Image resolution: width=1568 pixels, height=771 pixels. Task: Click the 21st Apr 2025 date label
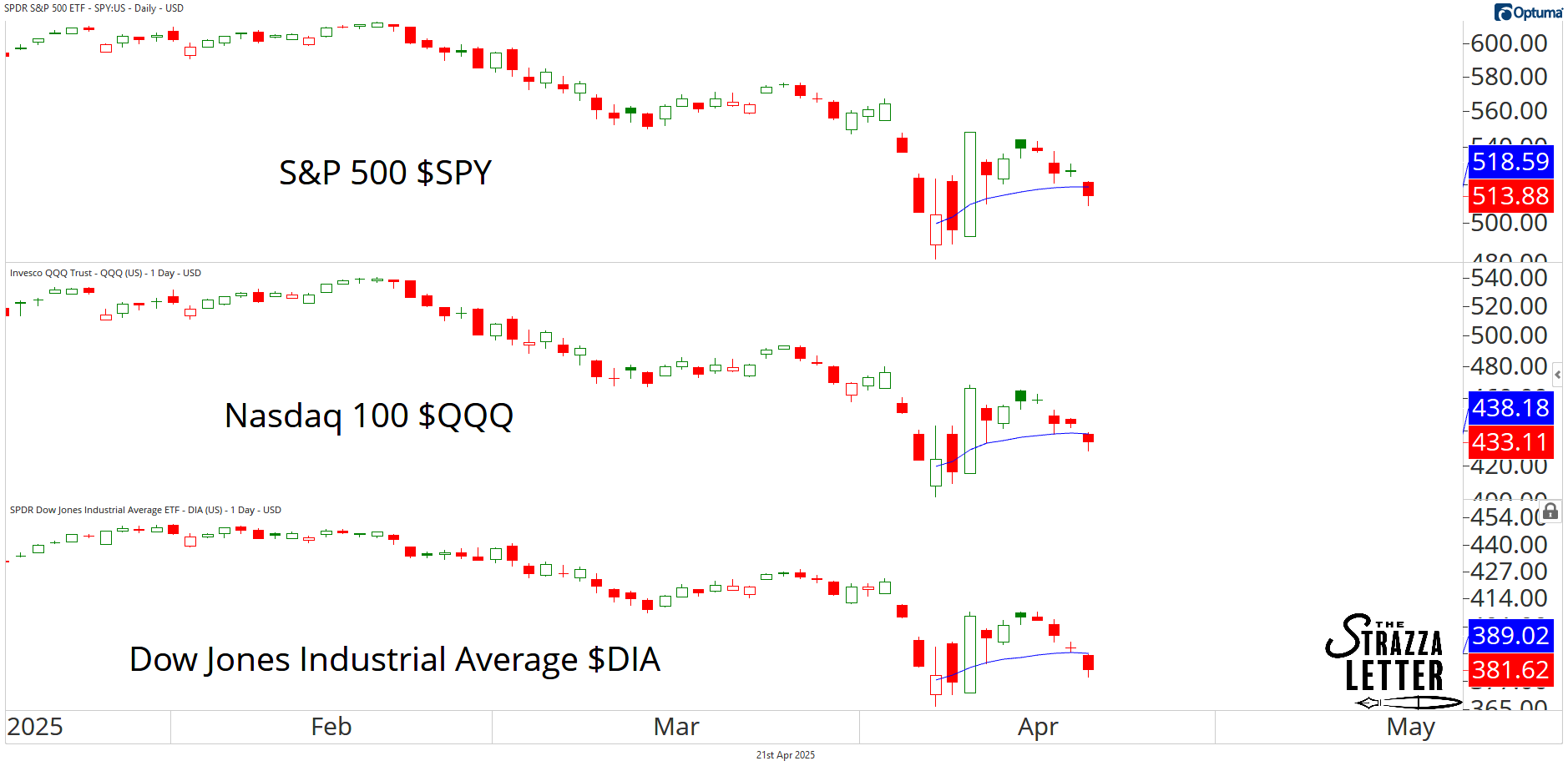(785, 755)
